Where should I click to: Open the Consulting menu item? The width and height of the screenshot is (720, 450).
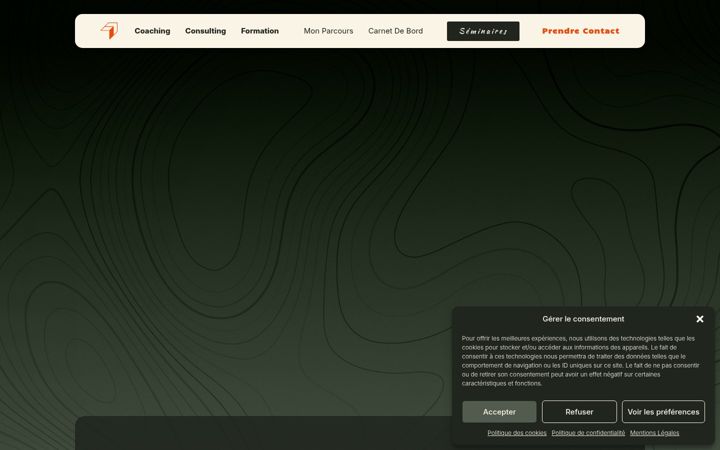(205, 31)
